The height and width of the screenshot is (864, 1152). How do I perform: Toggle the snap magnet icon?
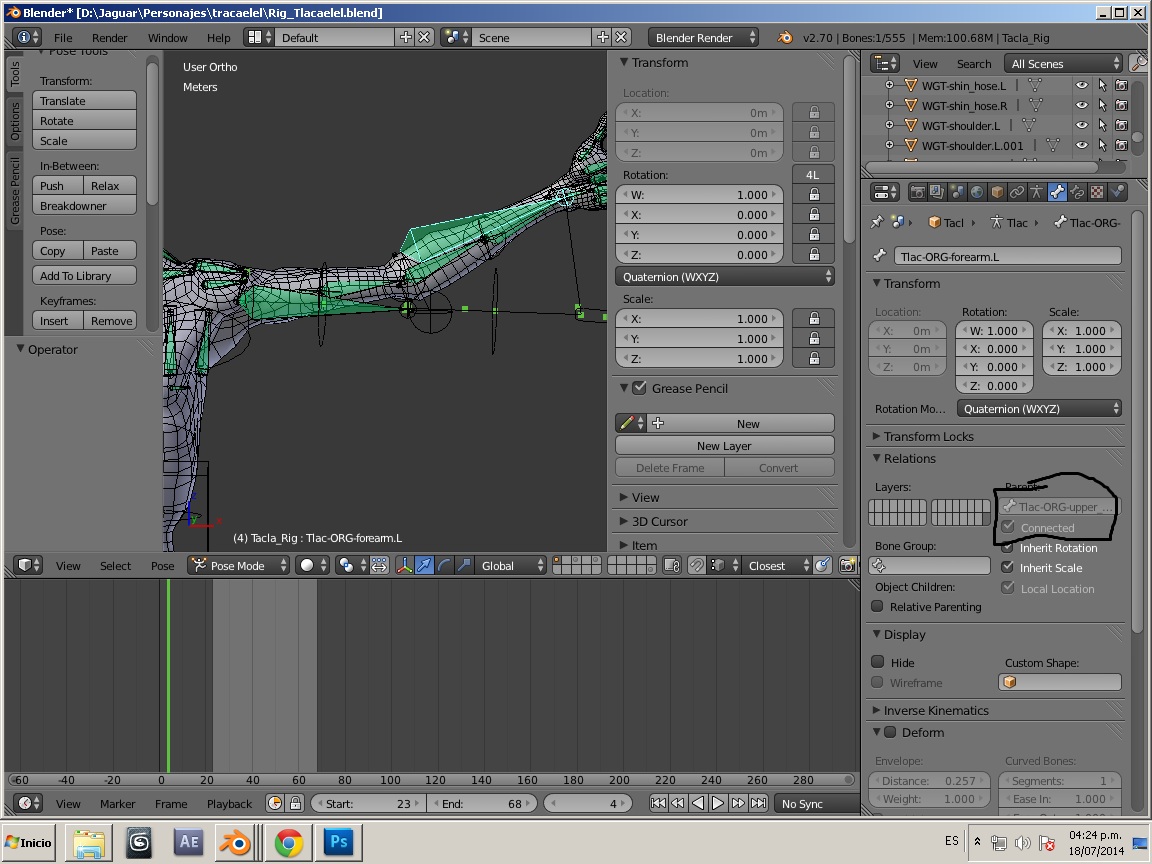(x=697, y=566)
